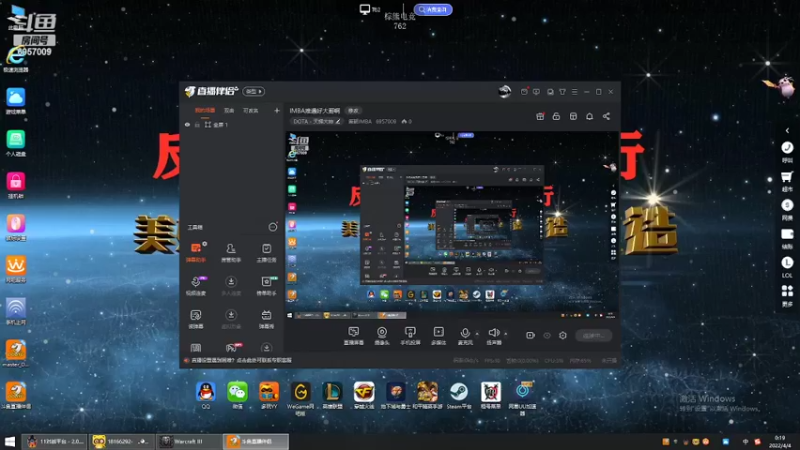800x450 pixels.
Task: Open the taskbar clock showing 2022/4/4
Action: (780, 442)
